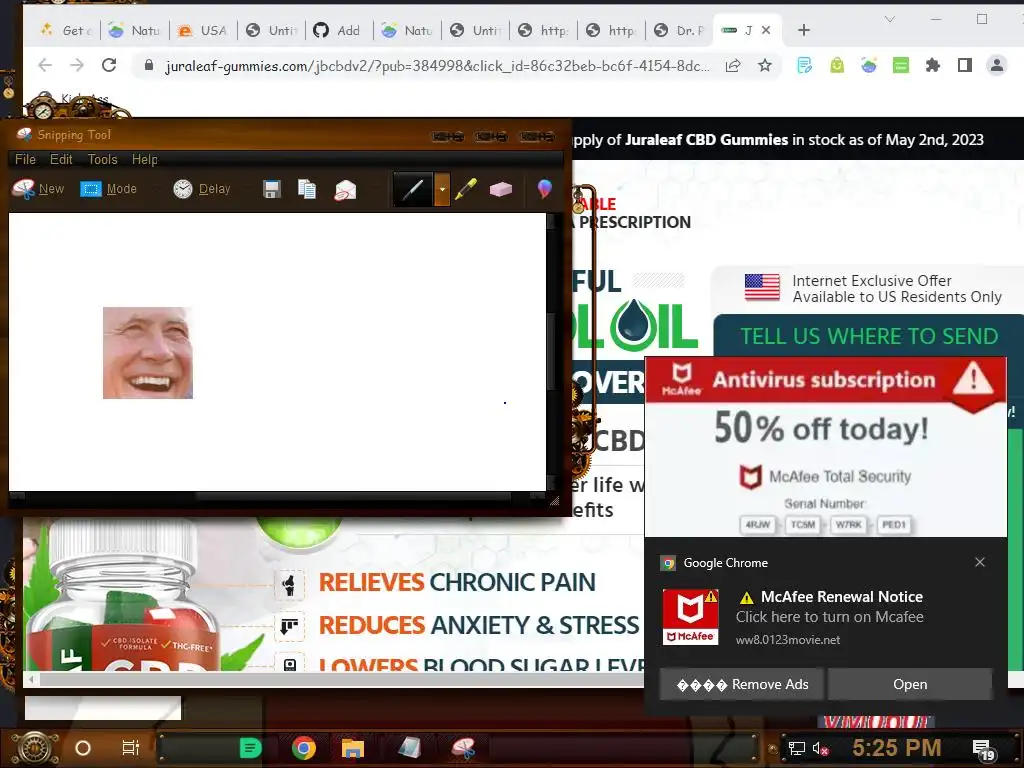Screen dimensions: 1024x768
Task: Switch to the Dr. P tab
Action: coord(679,30)
